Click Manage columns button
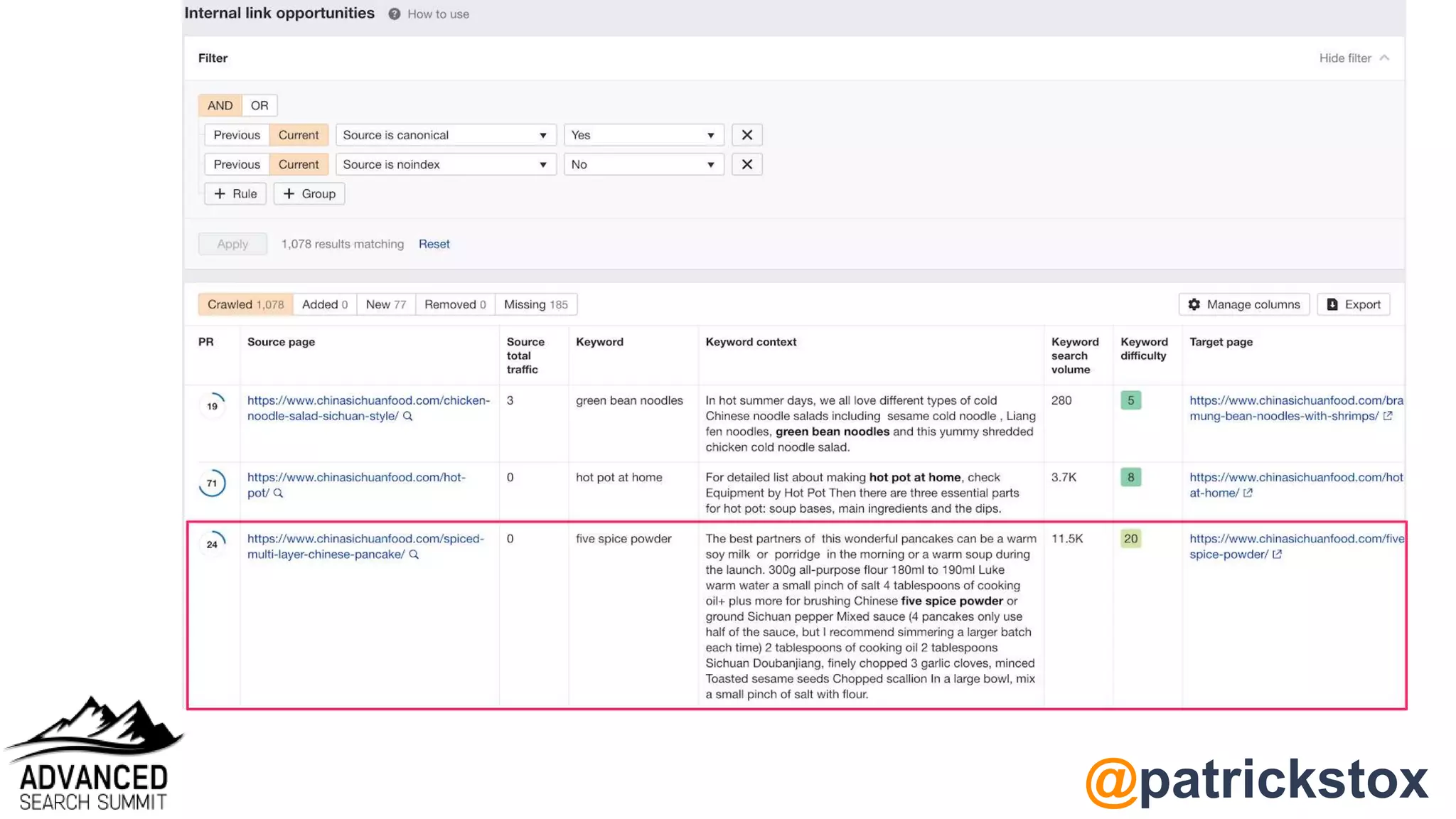 (1243, 304)
